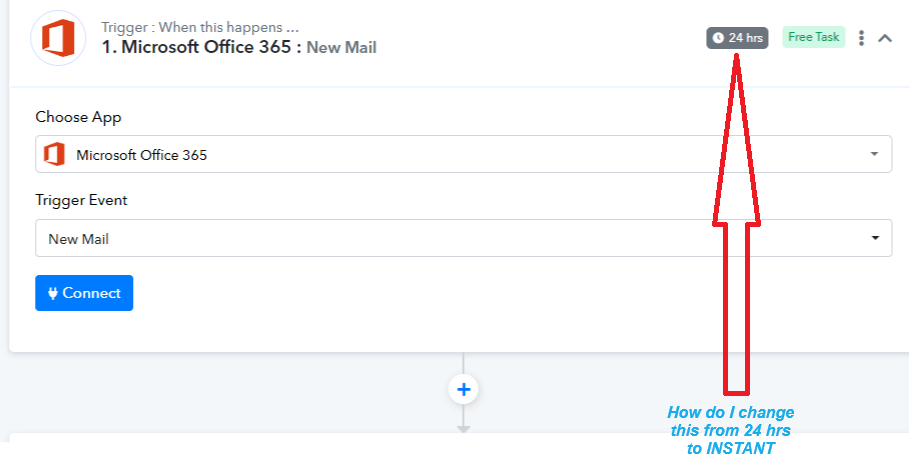Viewport: 909px width, 462px height.
Task: Click the Choose App label
Action: click(78, 117)
